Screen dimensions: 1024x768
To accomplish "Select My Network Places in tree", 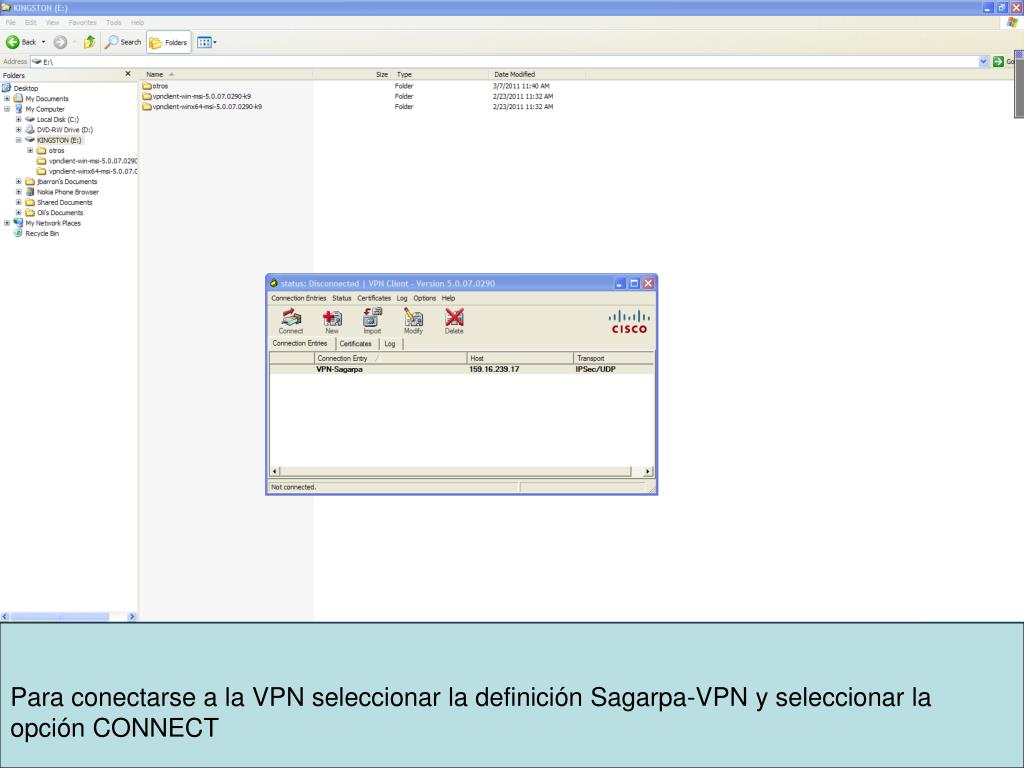I will tap(53, 223).
